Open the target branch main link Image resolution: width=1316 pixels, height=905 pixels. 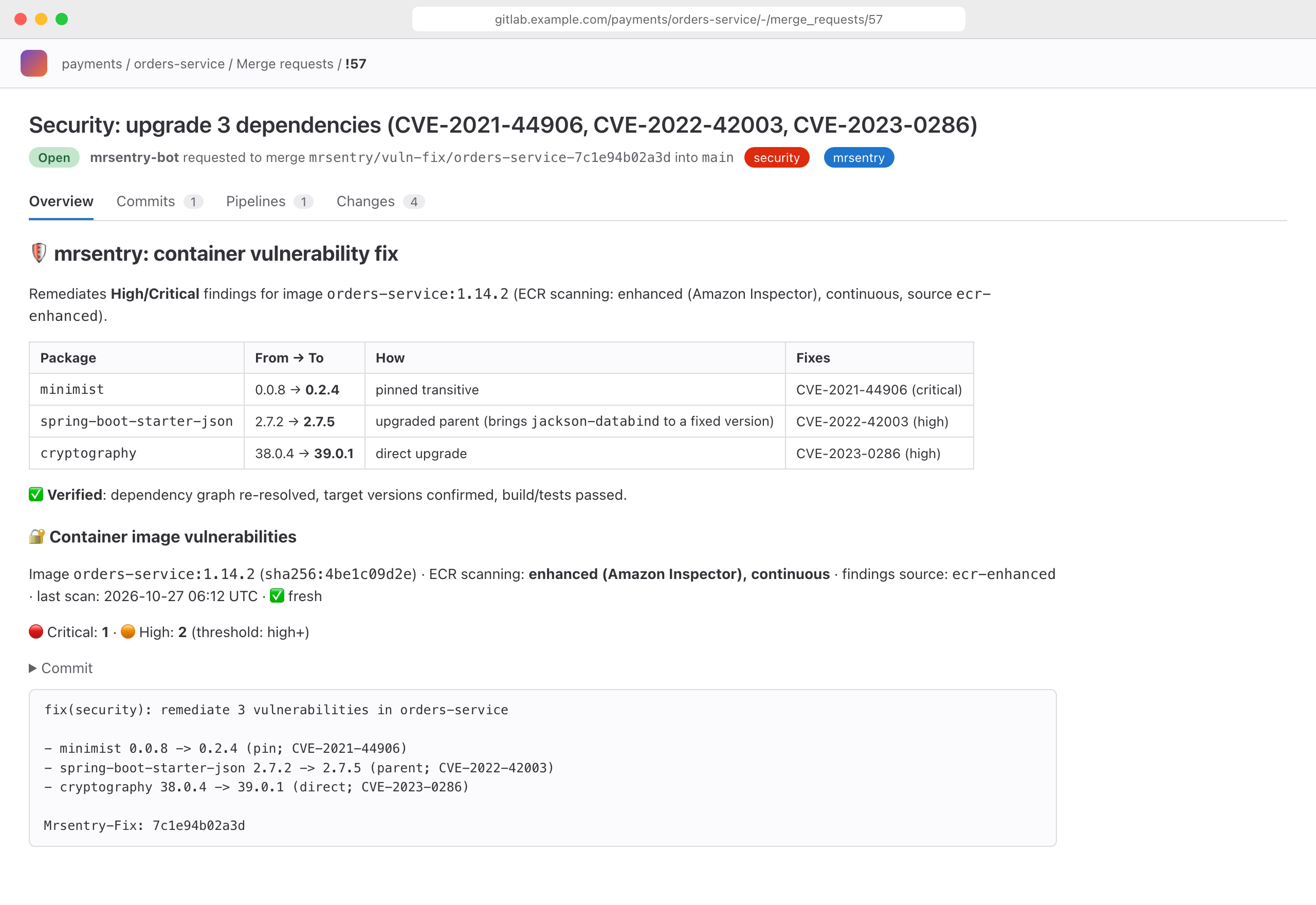[718, 157]
